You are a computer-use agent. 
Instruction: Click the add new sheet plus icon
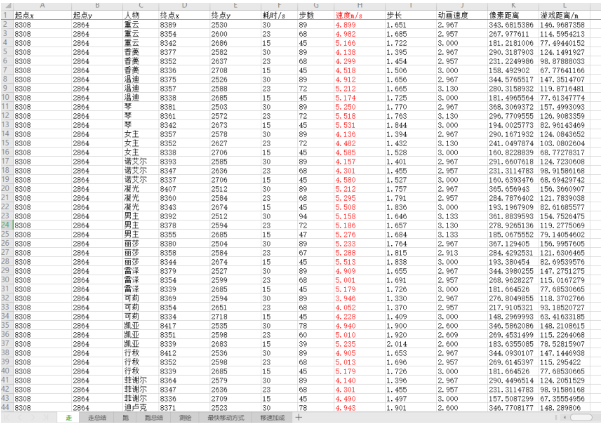(297, 417)
